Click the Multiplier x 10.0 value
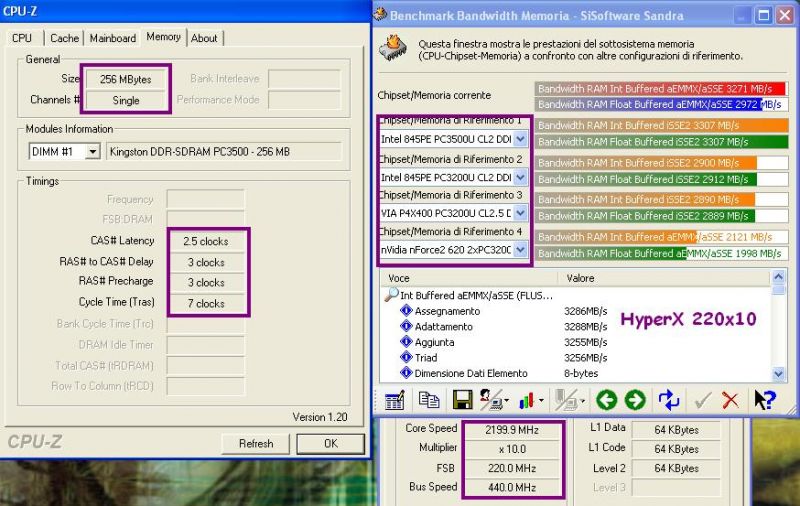800x506 pixels. point(512,449)
